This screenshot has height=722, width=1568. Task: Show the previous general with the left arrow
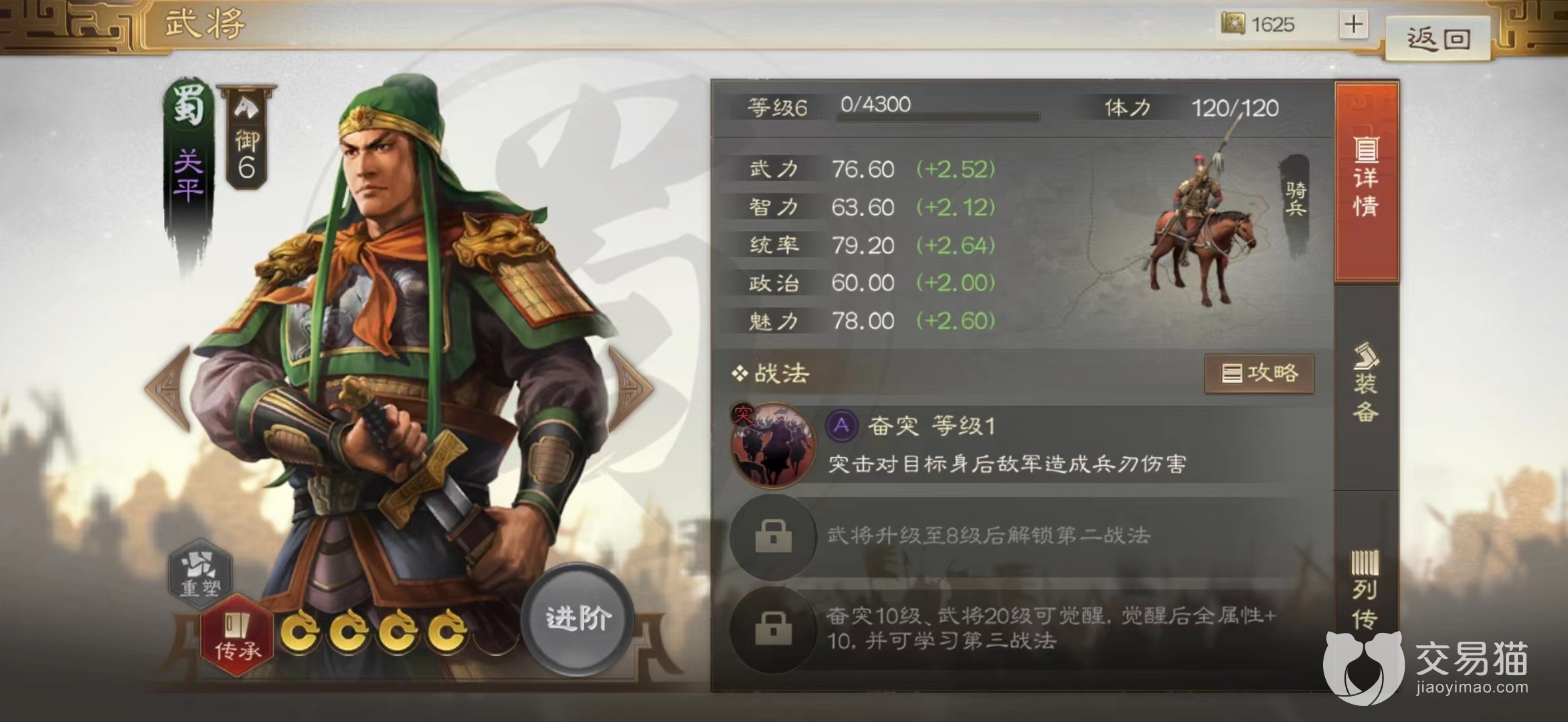pyautogui.click(x=168, y=387)
